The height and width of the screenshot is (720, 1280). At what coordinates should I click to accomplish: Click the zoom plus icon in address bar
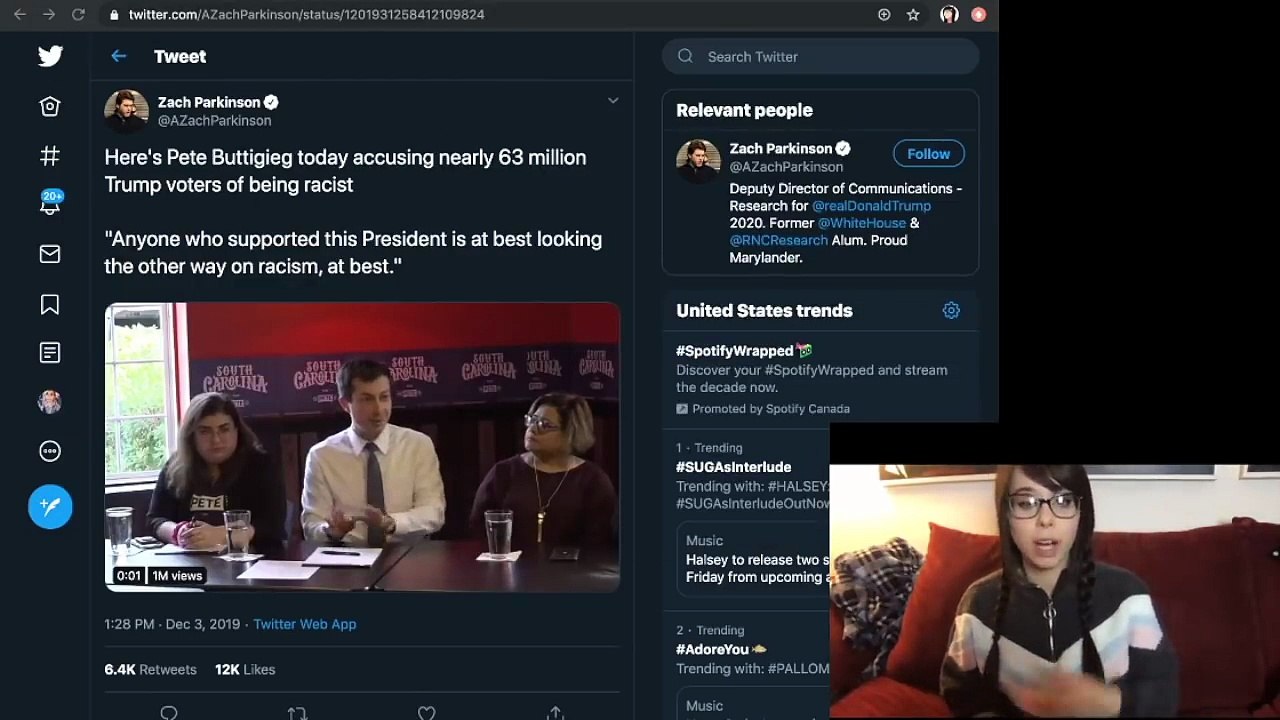884,15
